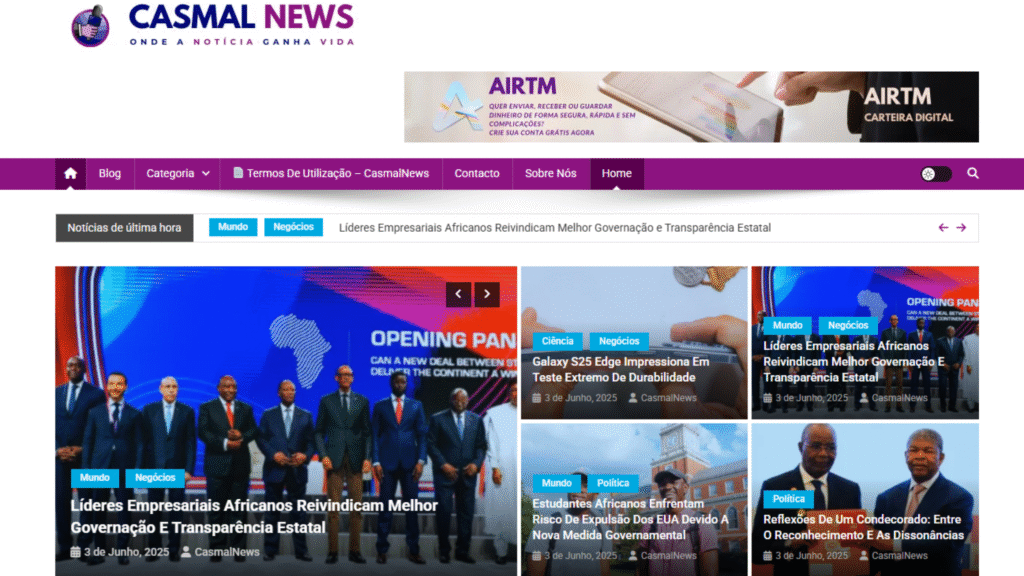1024x576 pixels.
Task: Click Negócios tag on top-right Líderes card
Action: click(x=848, y=325)
